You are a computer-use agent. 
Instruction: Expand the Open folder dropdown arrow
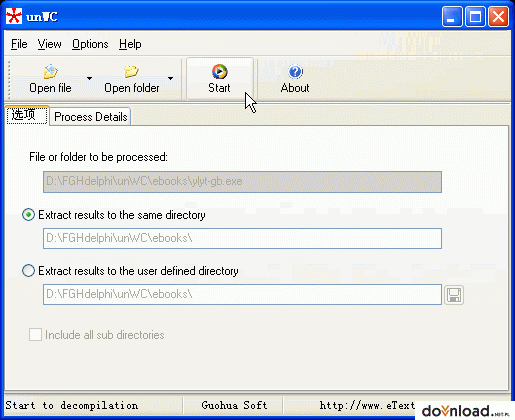170,78
